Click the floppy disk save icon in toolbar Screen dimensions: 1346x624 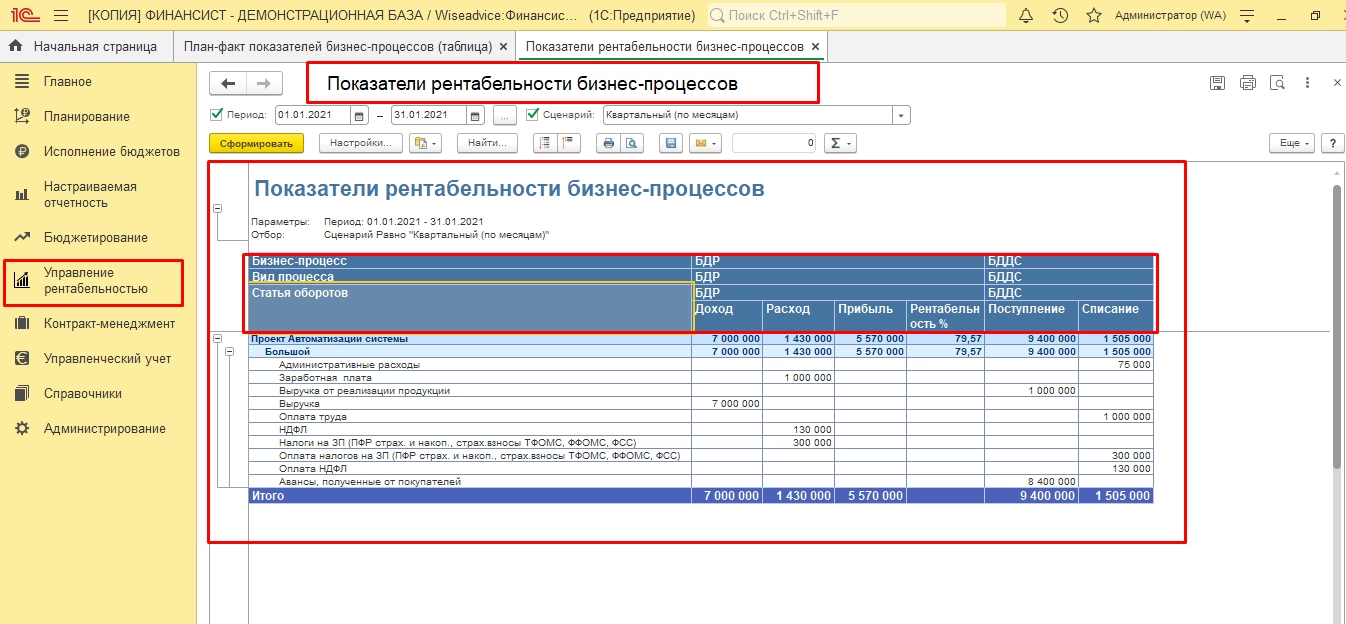coord(671,143)
